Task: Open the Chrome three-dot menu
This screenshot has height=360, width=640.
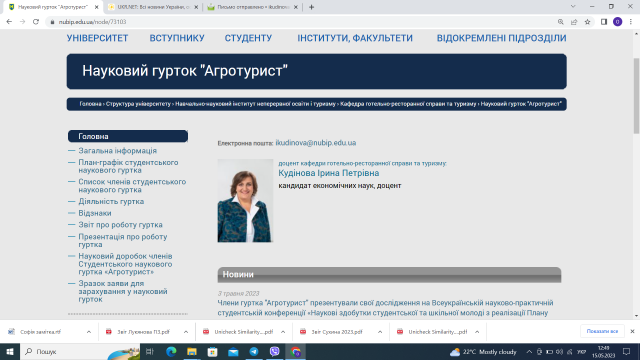Action: pos(631,22)
